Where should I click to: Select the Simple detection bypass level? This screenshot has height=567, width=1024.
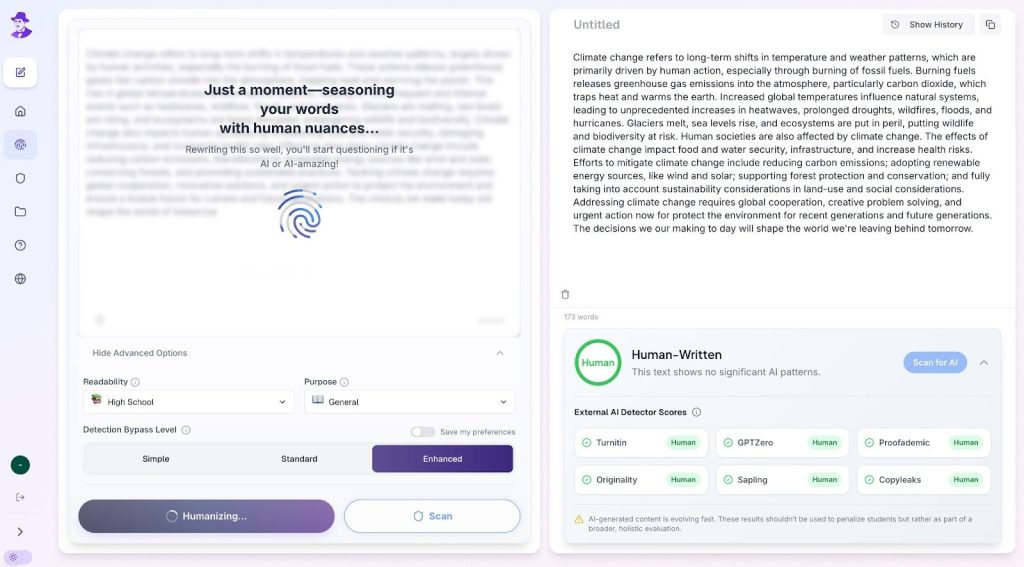tap(156, 459)
